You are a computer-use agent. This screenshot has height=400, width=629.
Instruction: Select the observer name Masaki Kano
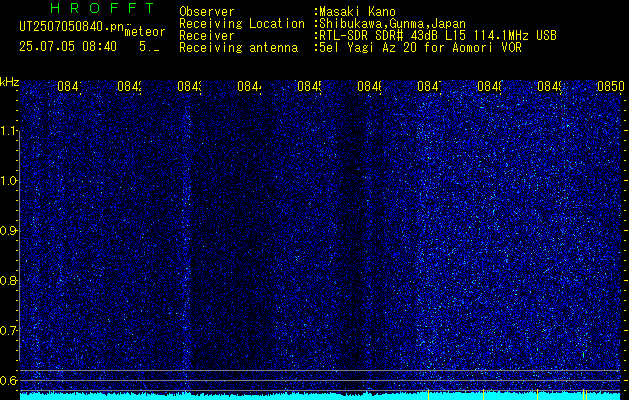357,12
